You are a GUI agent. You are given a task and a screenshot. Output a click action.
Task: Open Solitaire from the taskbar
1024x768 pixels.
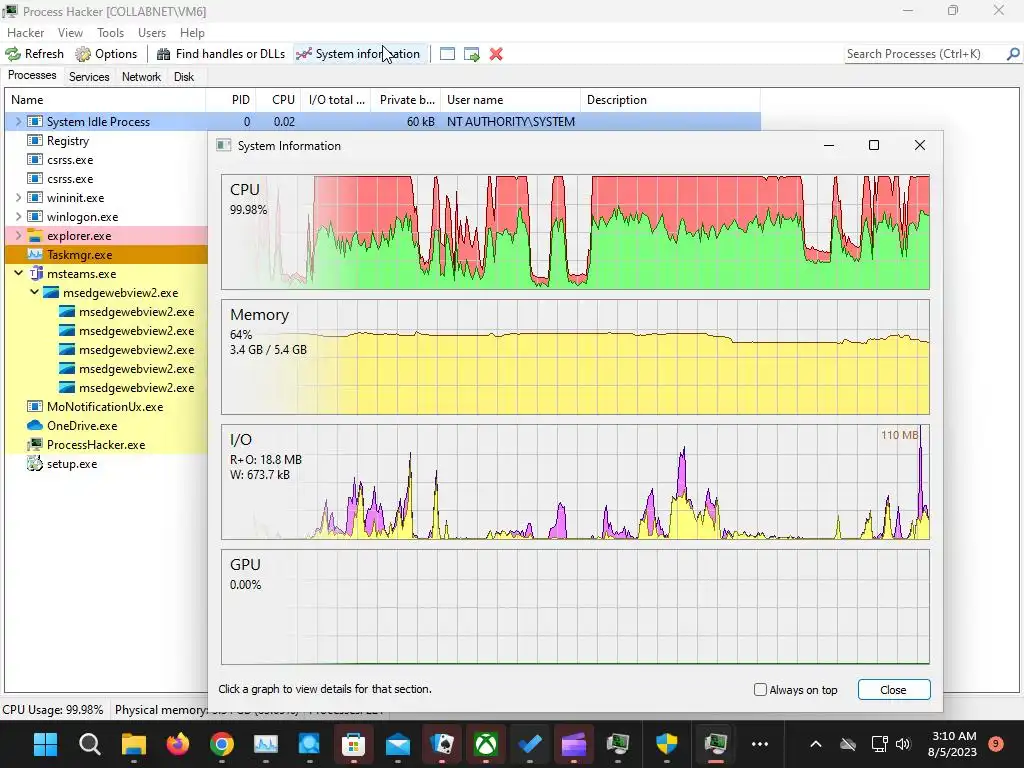click(x=441, y=744)
